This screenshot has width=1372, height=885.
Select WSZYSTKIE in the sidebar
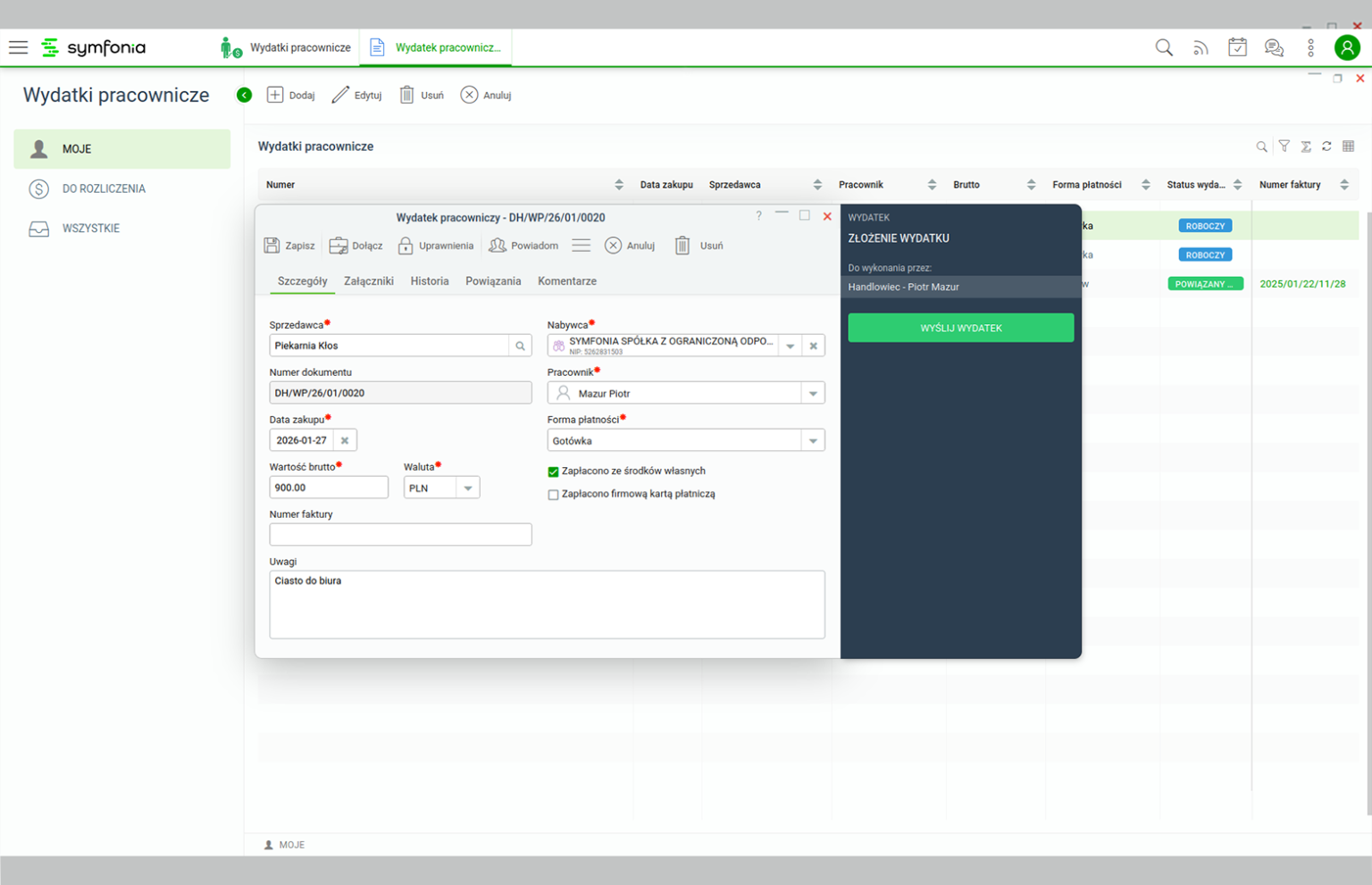coord(121,229)
